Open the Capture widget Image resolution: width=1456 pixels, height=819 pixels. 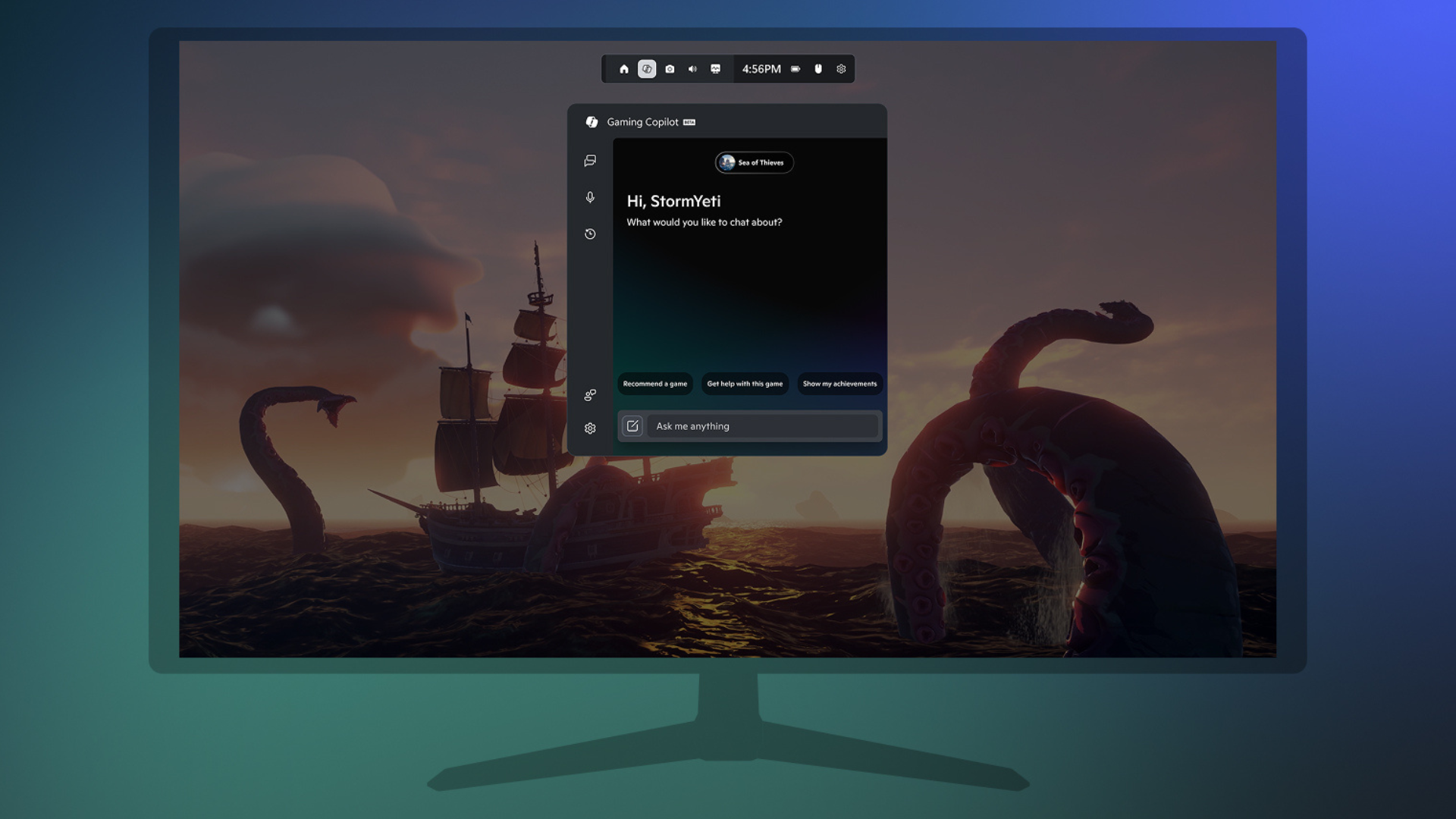pos(670,68)
